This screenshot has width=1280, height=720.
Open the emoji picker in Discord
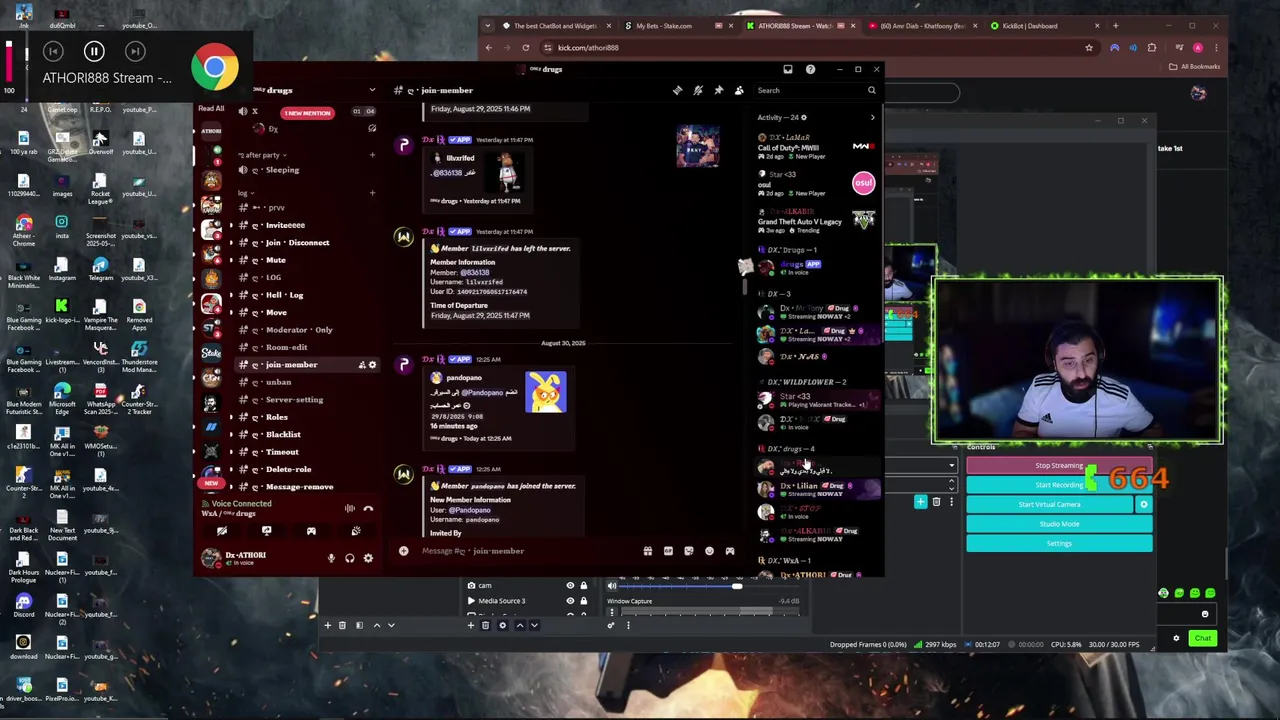coord(709,551)
